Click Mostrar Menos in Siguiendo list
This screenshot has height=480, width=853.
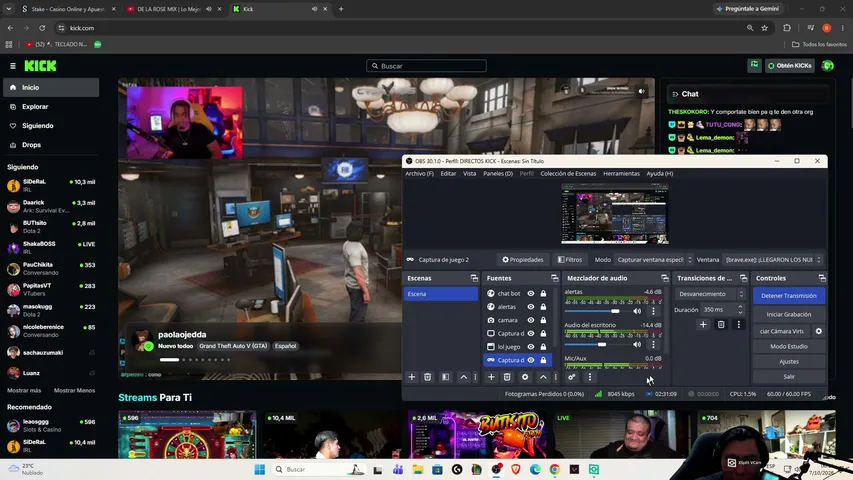tap(75, 390)
